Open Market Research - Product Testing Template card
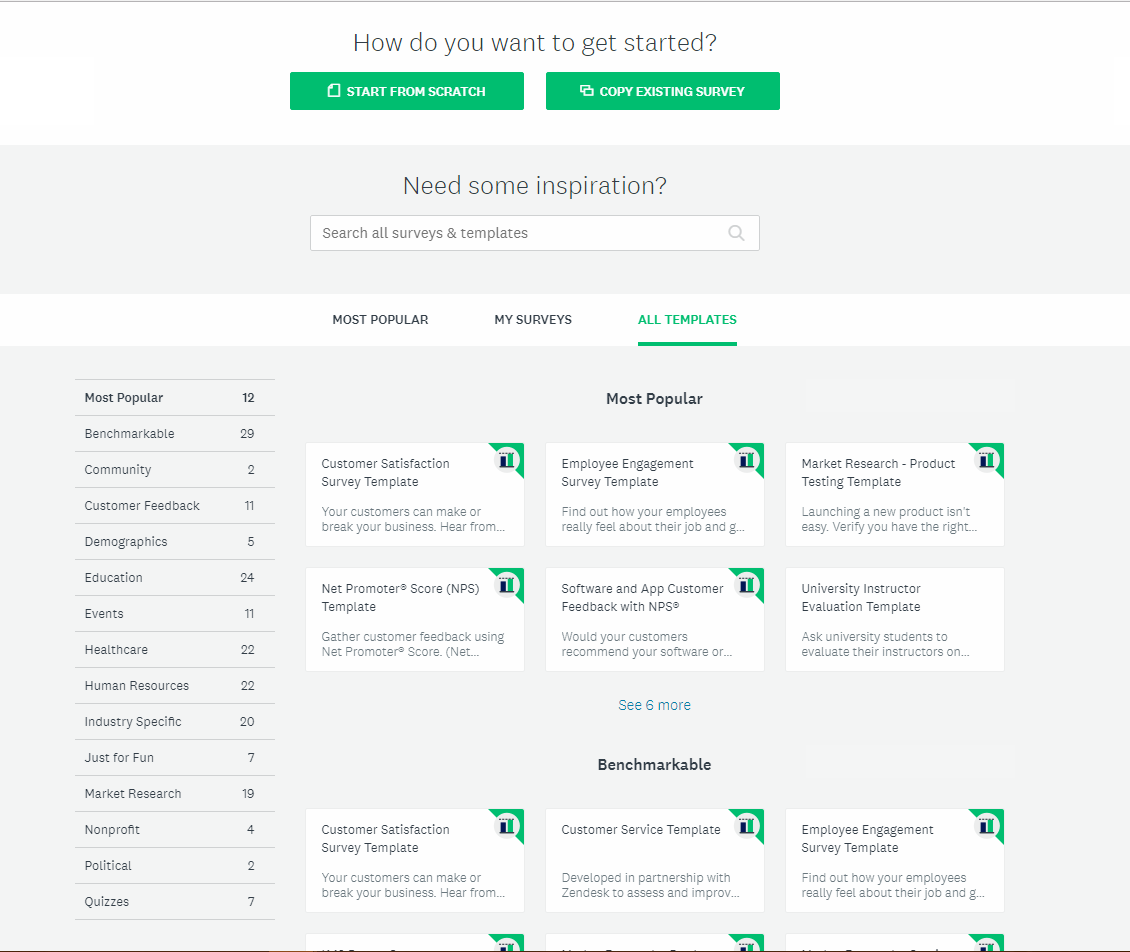This screenshot has height=952, width=1130. (x=895, y=494)
